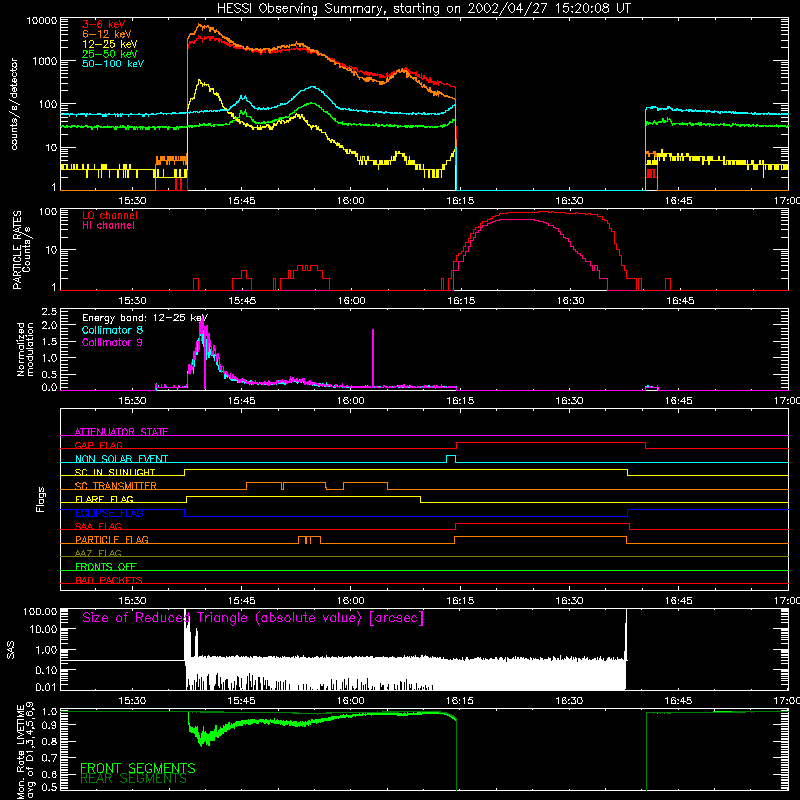Click the 16:45 tick under particle rates panel
The height and width of the screenshot is (800, 800).
[680, 301]
